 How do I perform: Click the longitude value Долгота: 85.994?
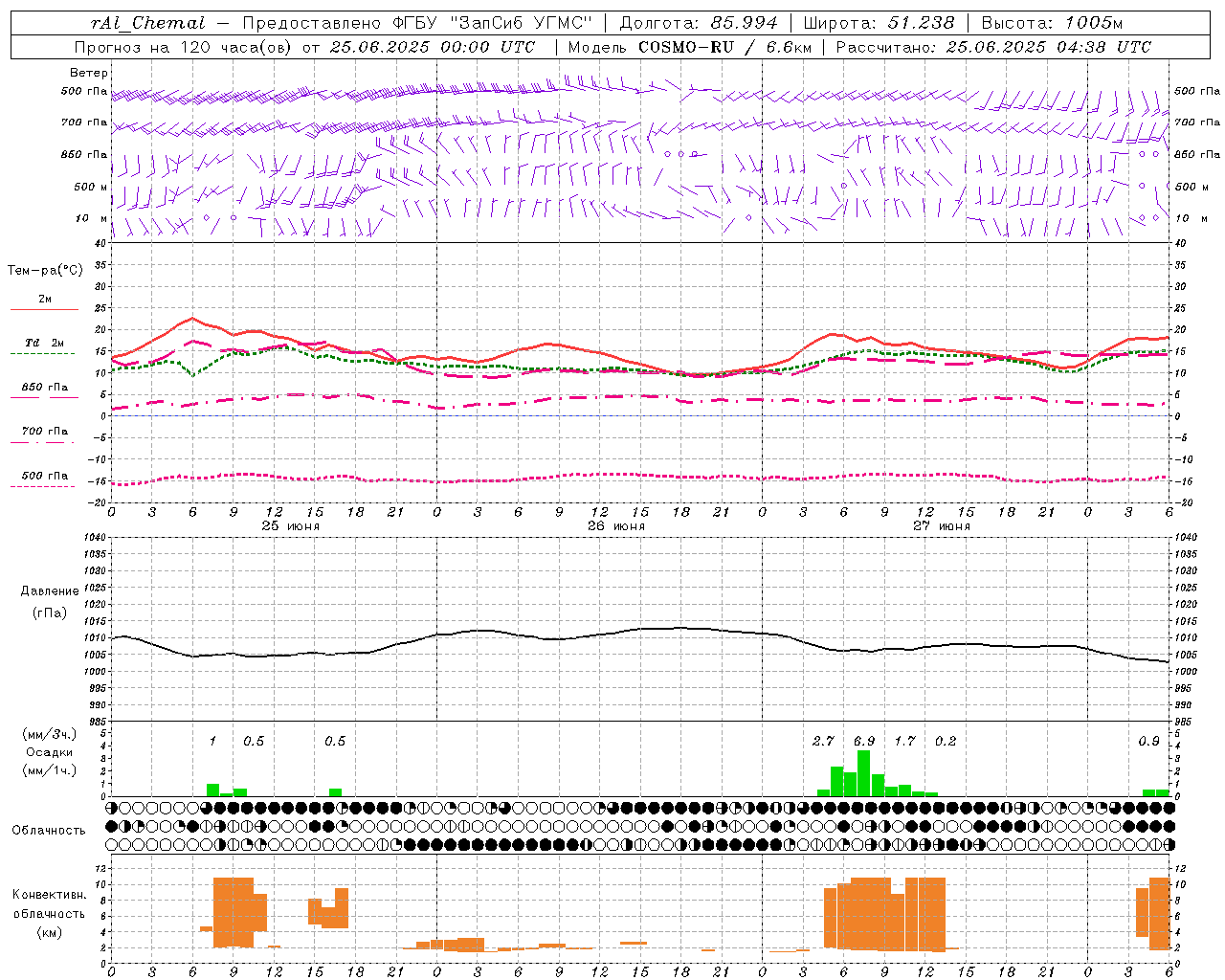pos(700,23)
